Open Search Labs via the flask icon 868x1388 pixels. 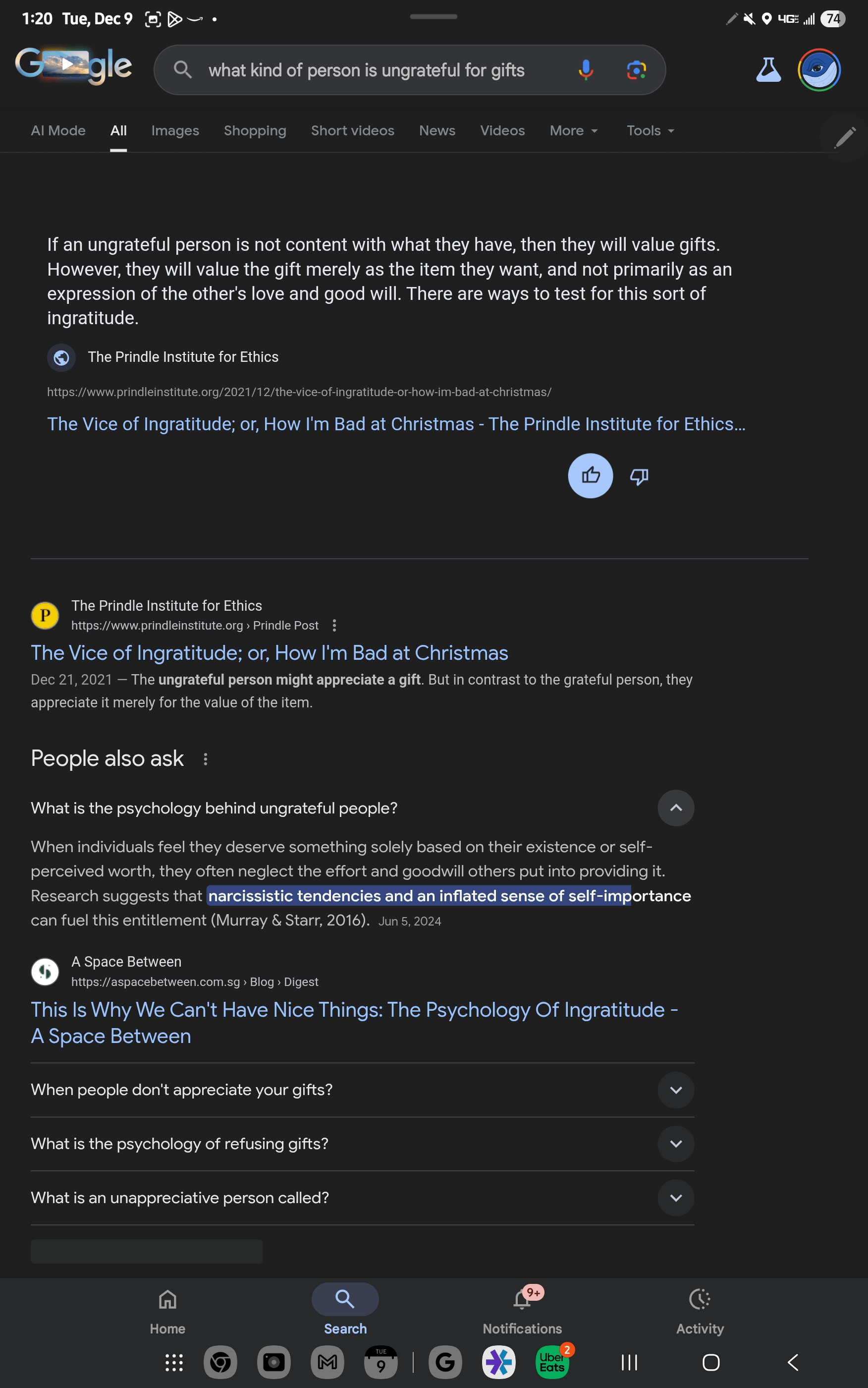coord(768,69)
